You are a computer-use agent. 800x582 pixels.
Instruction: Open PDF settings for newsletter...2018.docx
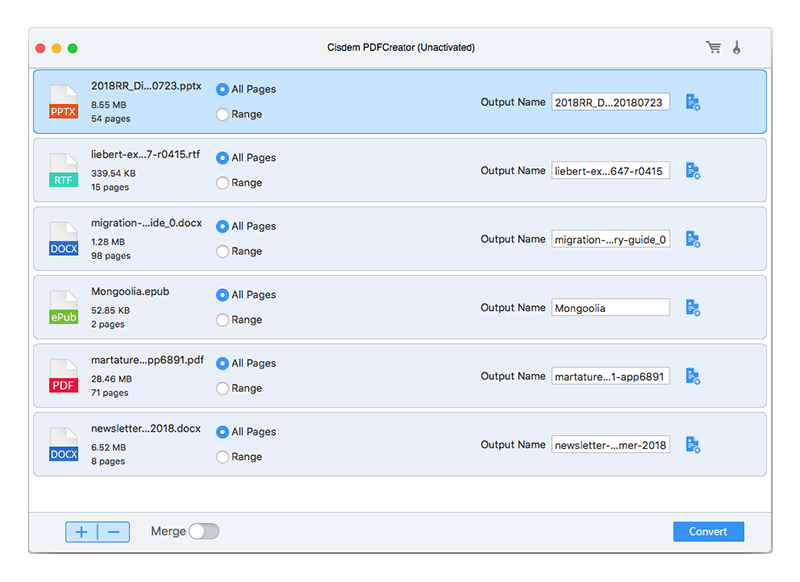point(693,445)
